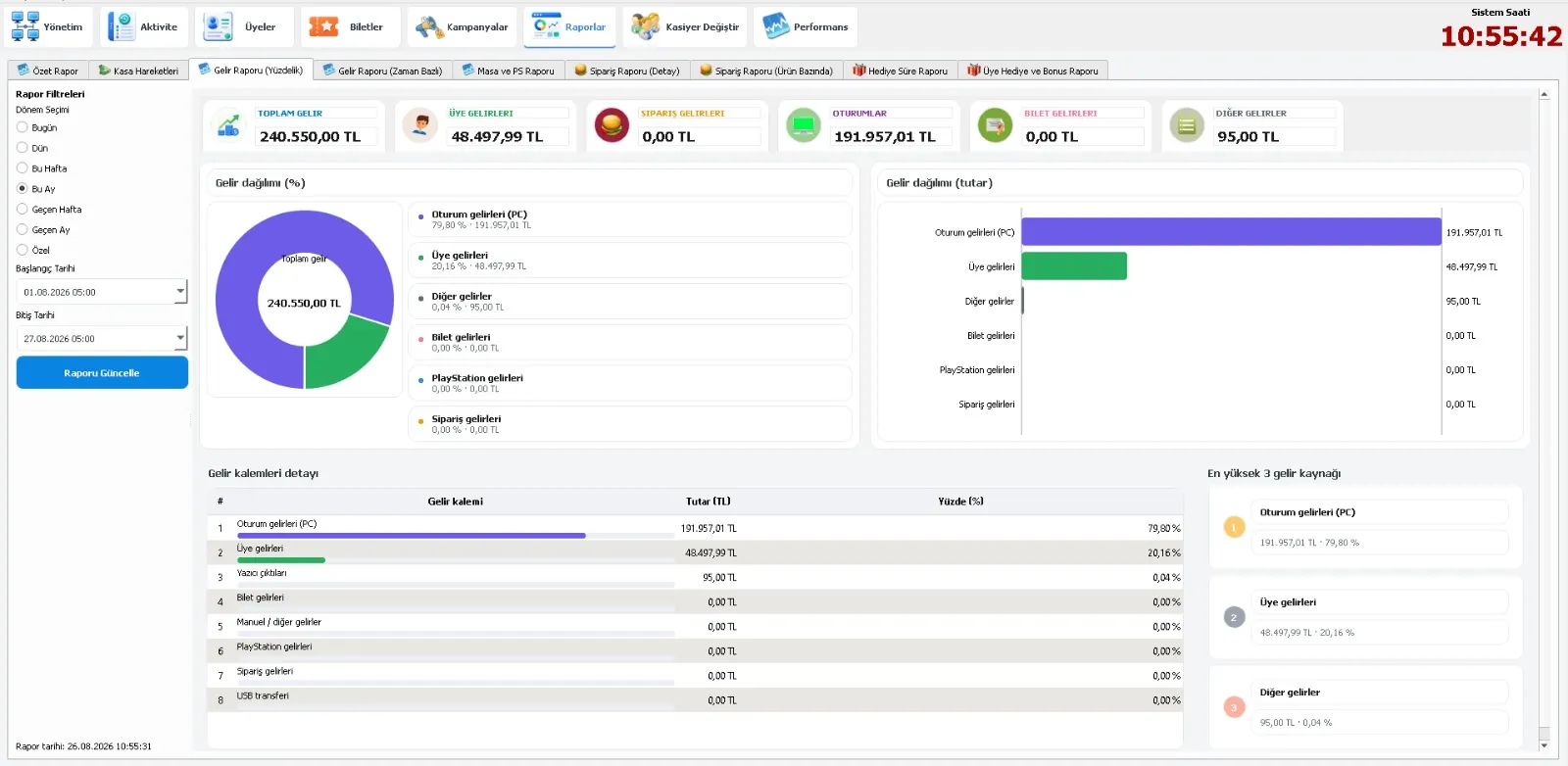Click Tutar (TL) column header
The image size is (1568, 766).
click(708, 502)
